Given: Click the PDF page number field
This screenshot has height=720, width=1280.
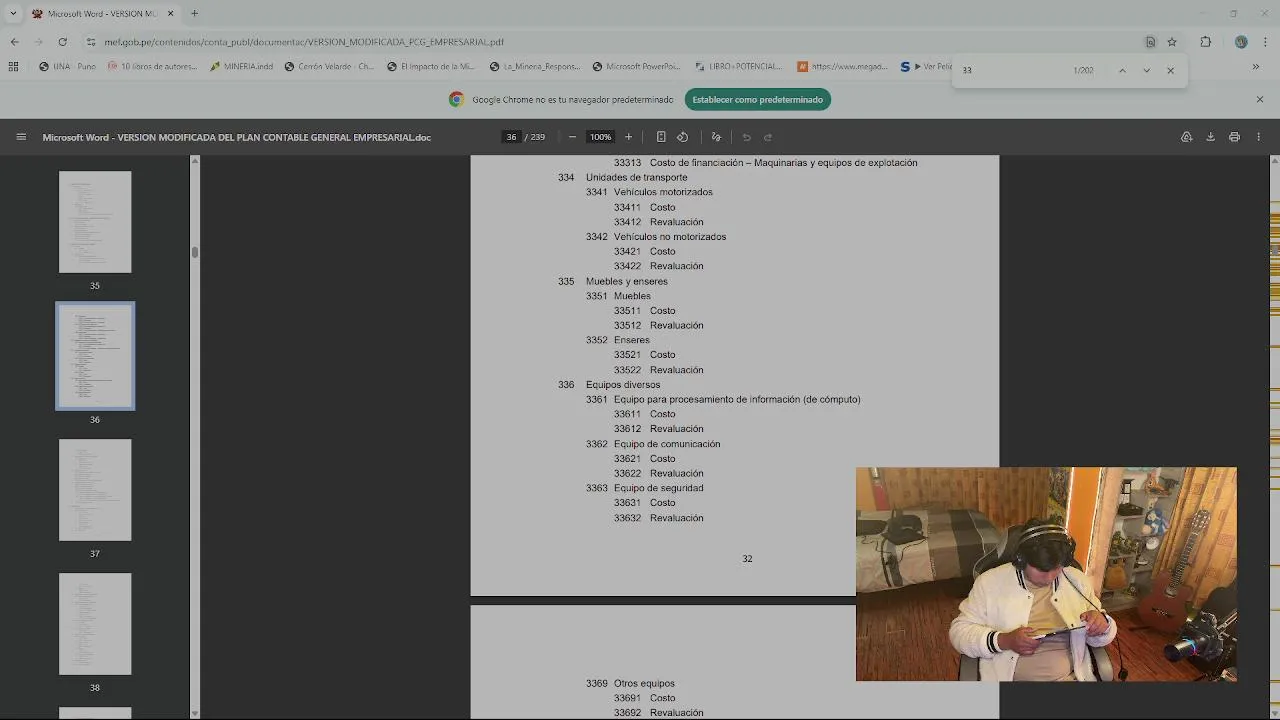Looking at the screenshot, I should pos(511,137).
